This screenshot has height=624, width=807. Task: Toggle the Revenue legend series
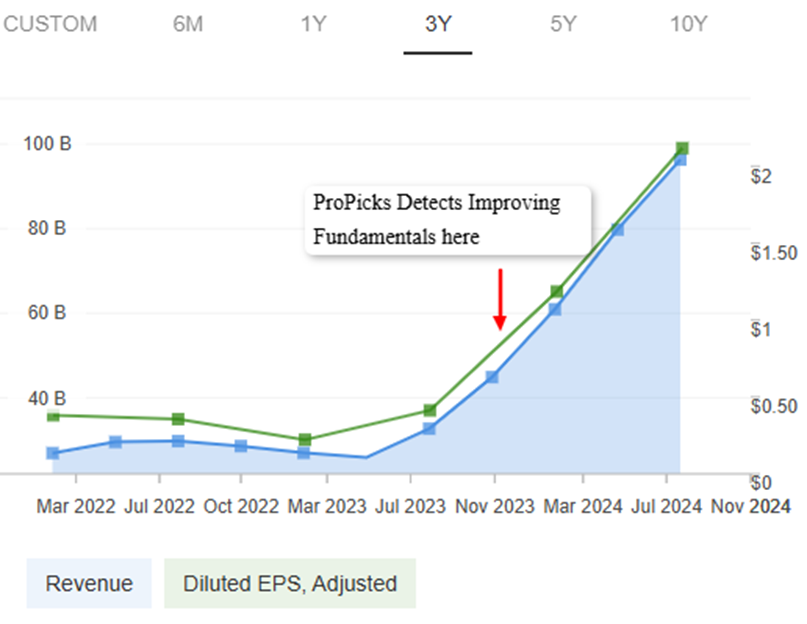(89, 583)
